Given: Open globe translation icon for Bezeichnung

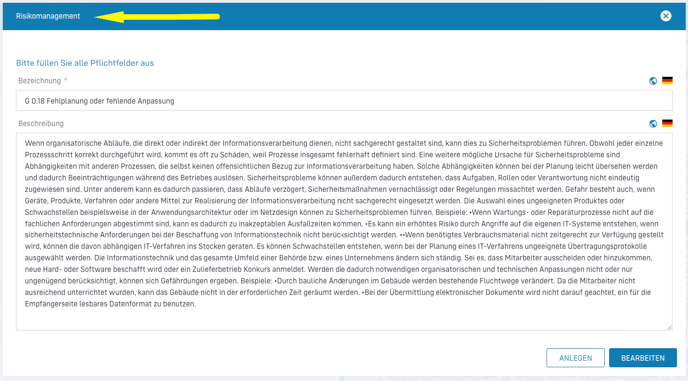Looking at the screenshot, I should click(653, 81).
